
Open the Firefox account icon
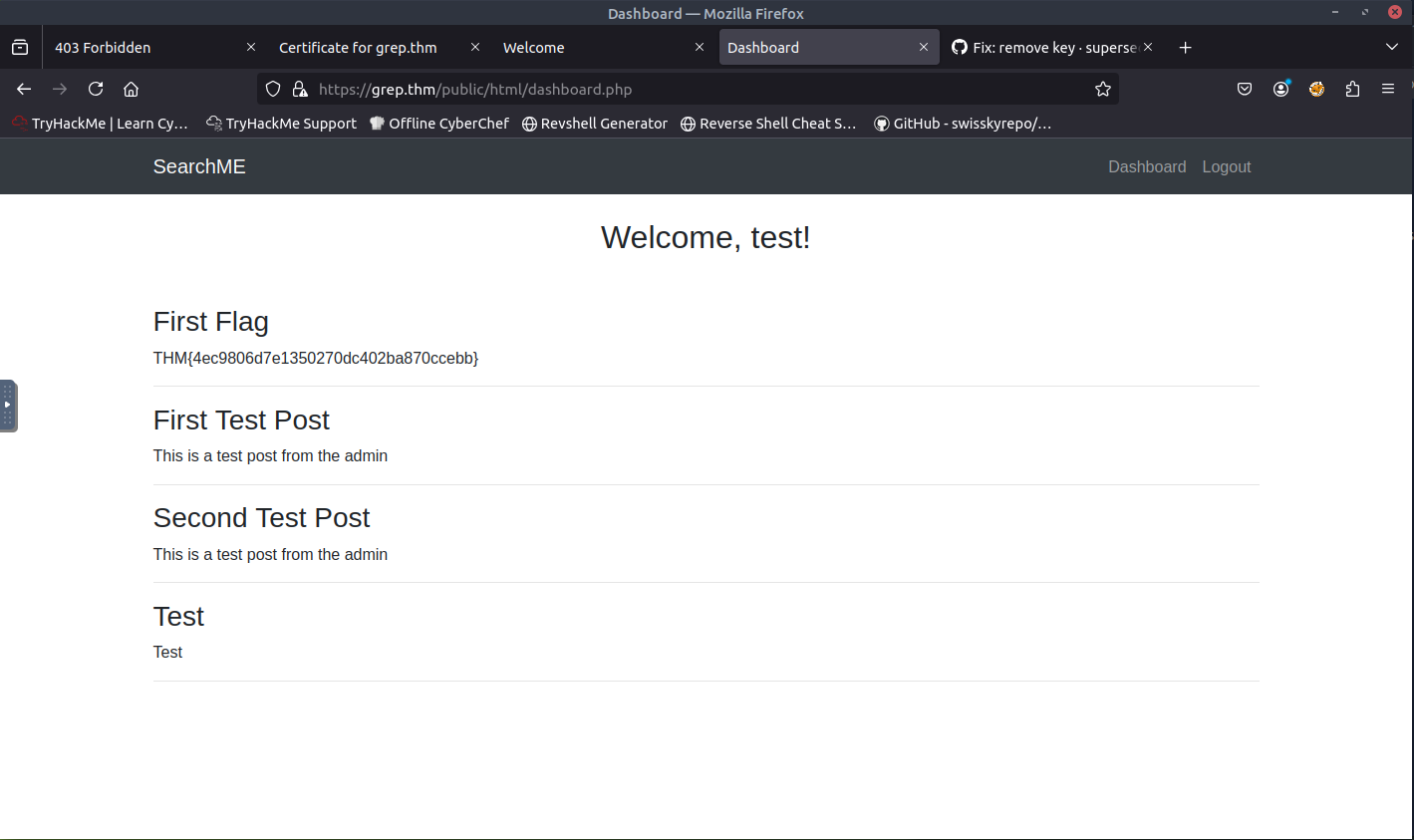1280,89
